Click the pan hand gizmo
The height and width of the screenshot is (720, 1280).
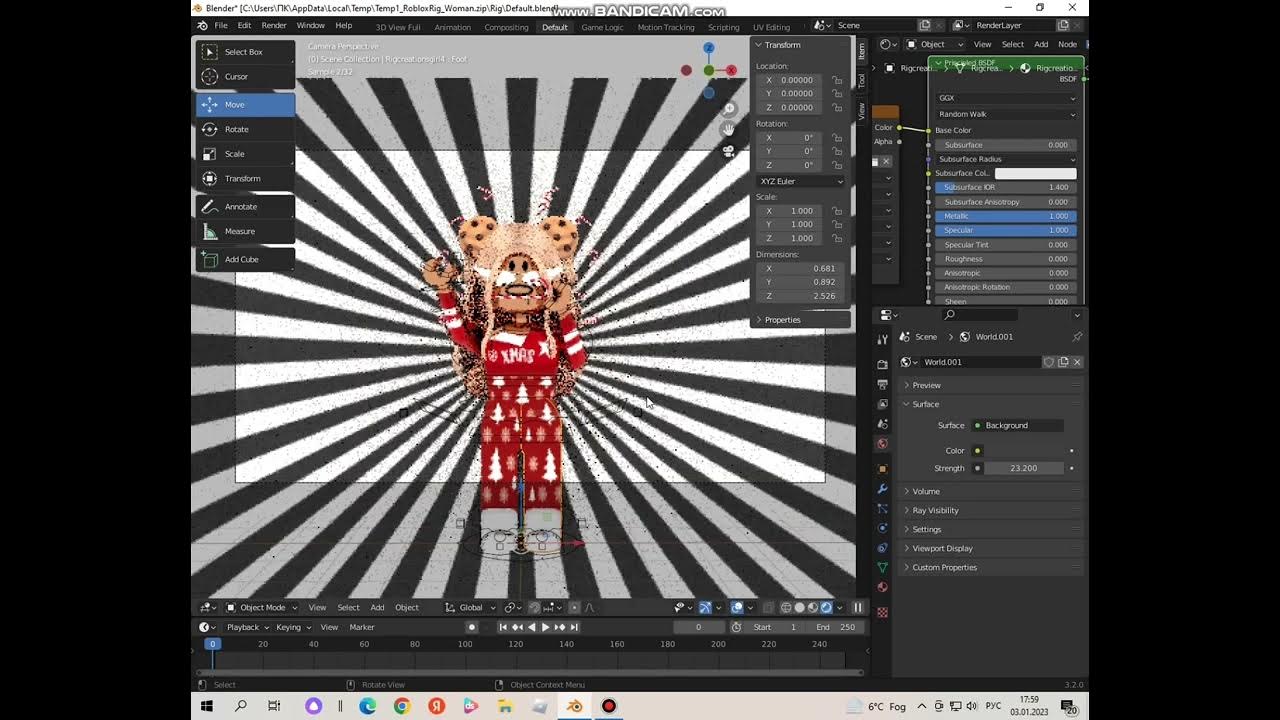tap(729, 130)
